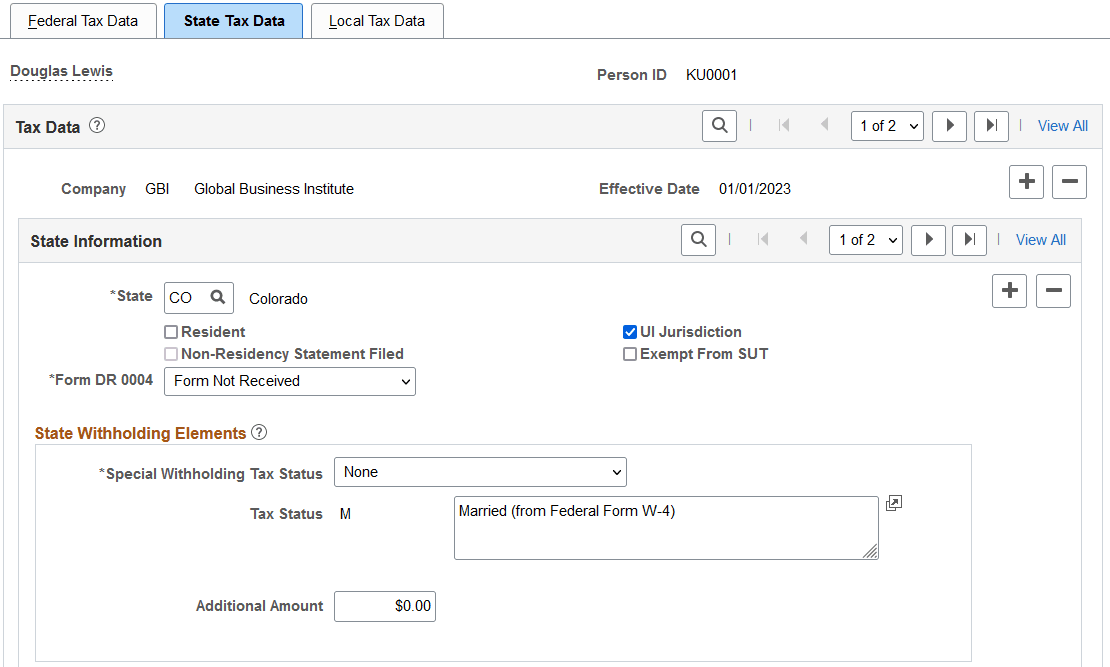Viewport: 1110px width, 667px height.
Task: Open the Tax Data row selector dropdown
Action: click(x=887, y=125)
